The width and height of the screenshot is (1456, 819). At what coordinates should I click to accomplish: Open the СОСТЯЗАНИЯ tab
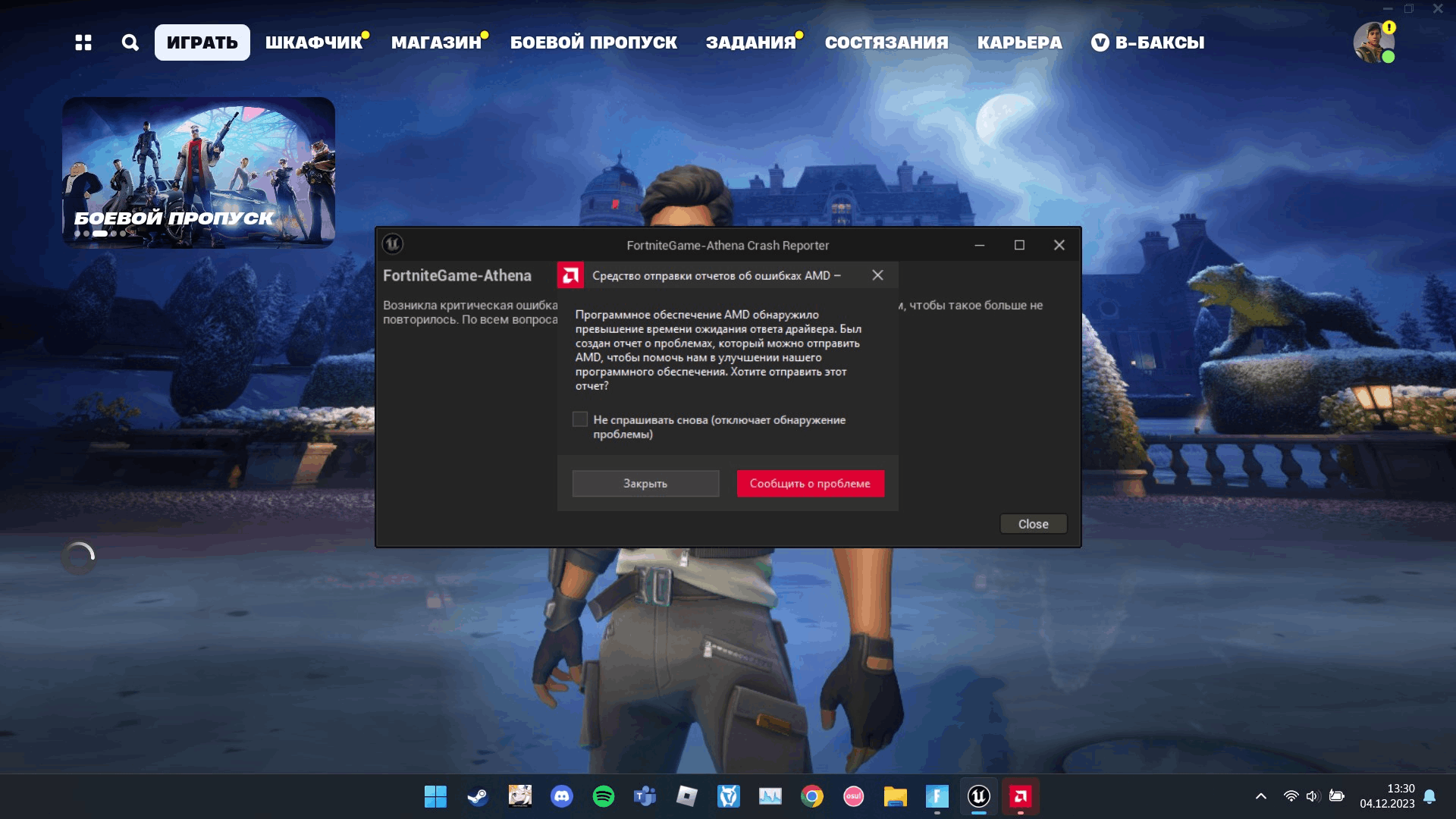point(886,42)
